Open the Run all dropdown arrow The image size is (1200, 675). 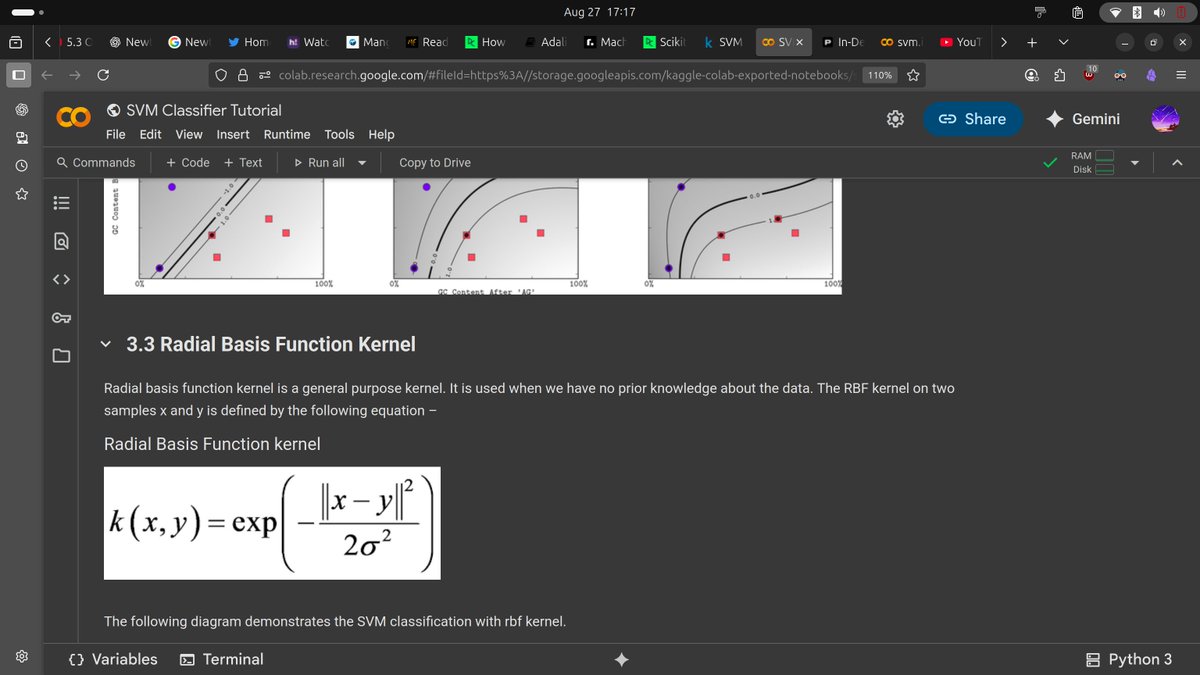pyautogui.click(x=361, y=163)
